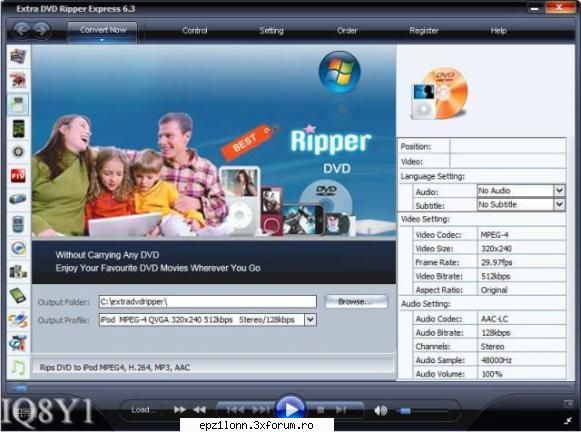Image resolution: width=581 pixels, height=432 pixels.
Task: Click the Browse... button
Action: 356,302
